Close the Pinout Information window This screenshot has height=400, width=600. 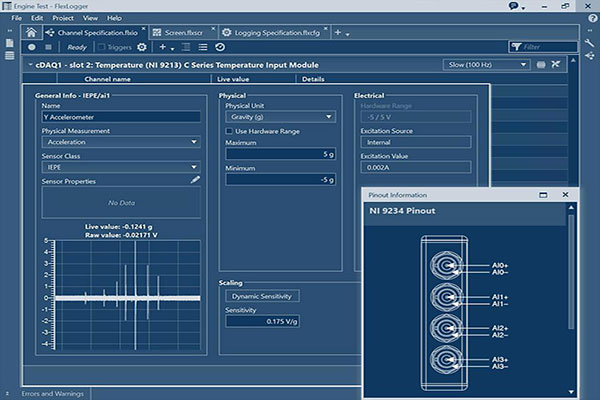pos(565,194)
